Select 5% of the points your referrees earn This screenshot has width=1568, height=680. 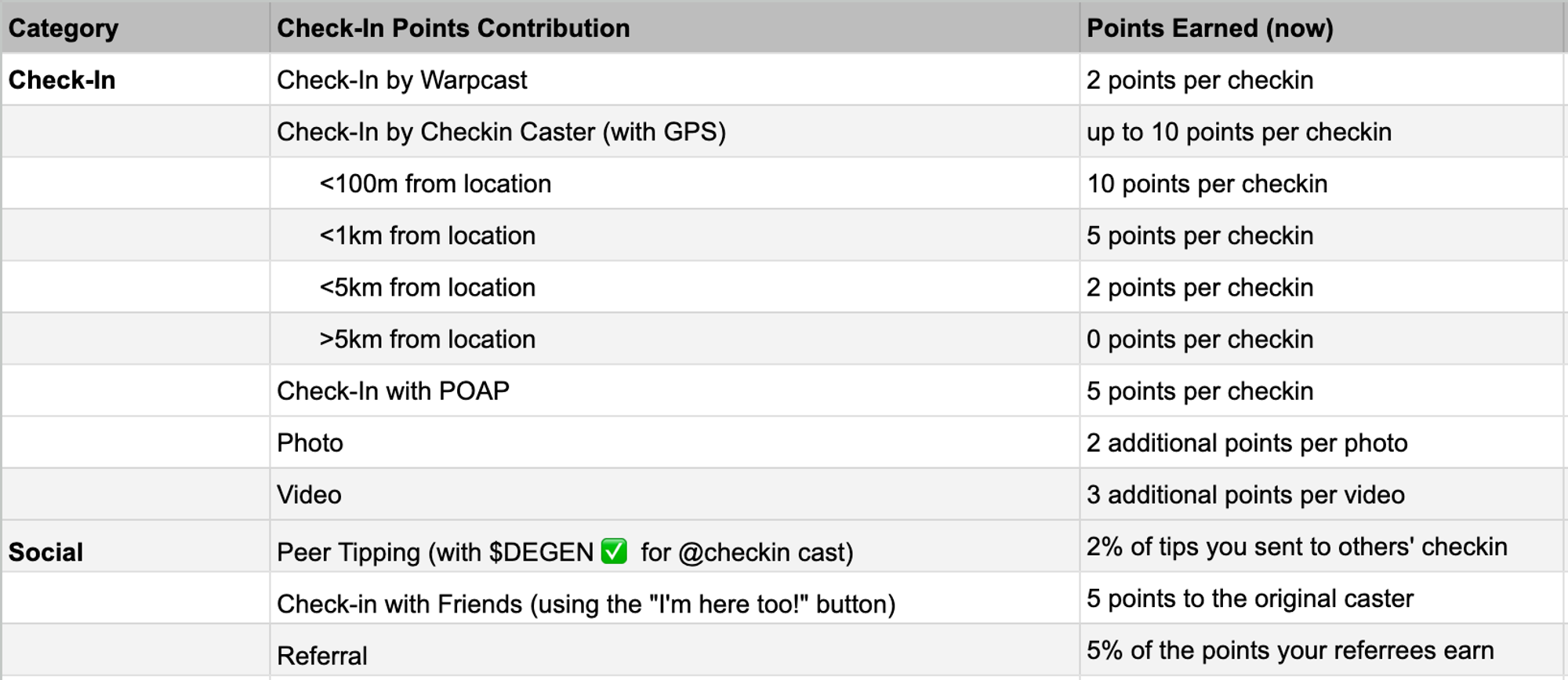click(1290, 650)
